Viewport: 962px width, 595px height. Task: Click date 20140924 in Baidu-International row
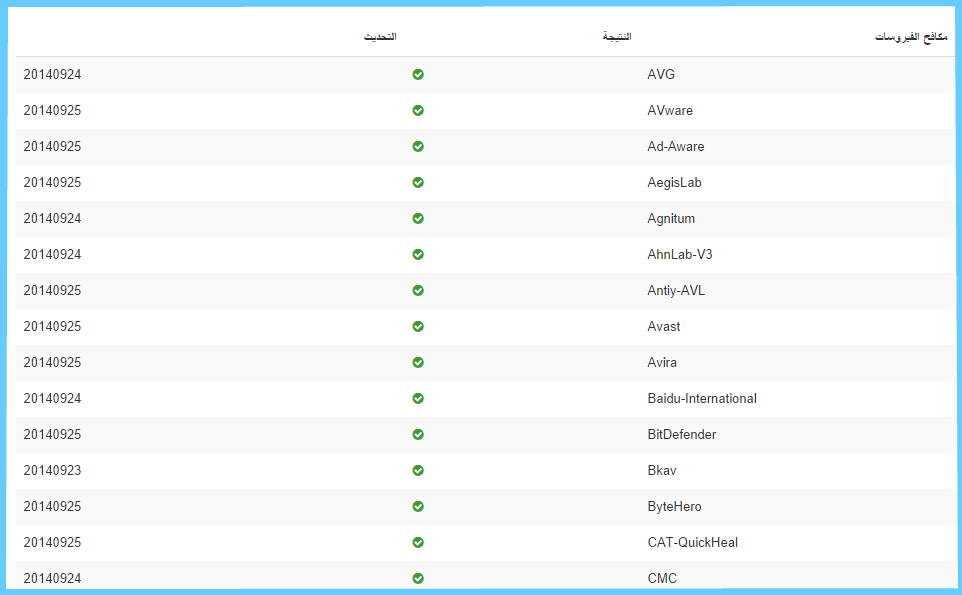[x=52, y=398]
